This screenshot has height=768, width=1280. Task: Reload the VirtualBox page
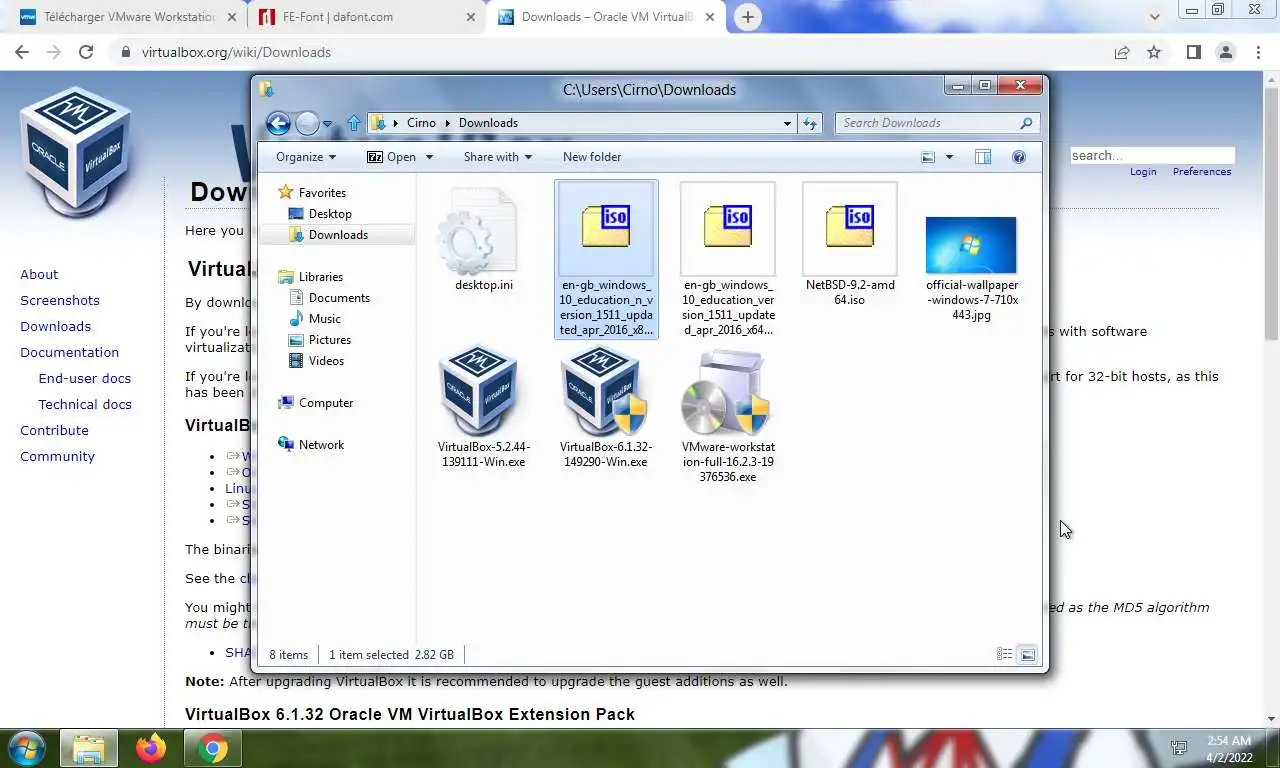coord(86,52)
